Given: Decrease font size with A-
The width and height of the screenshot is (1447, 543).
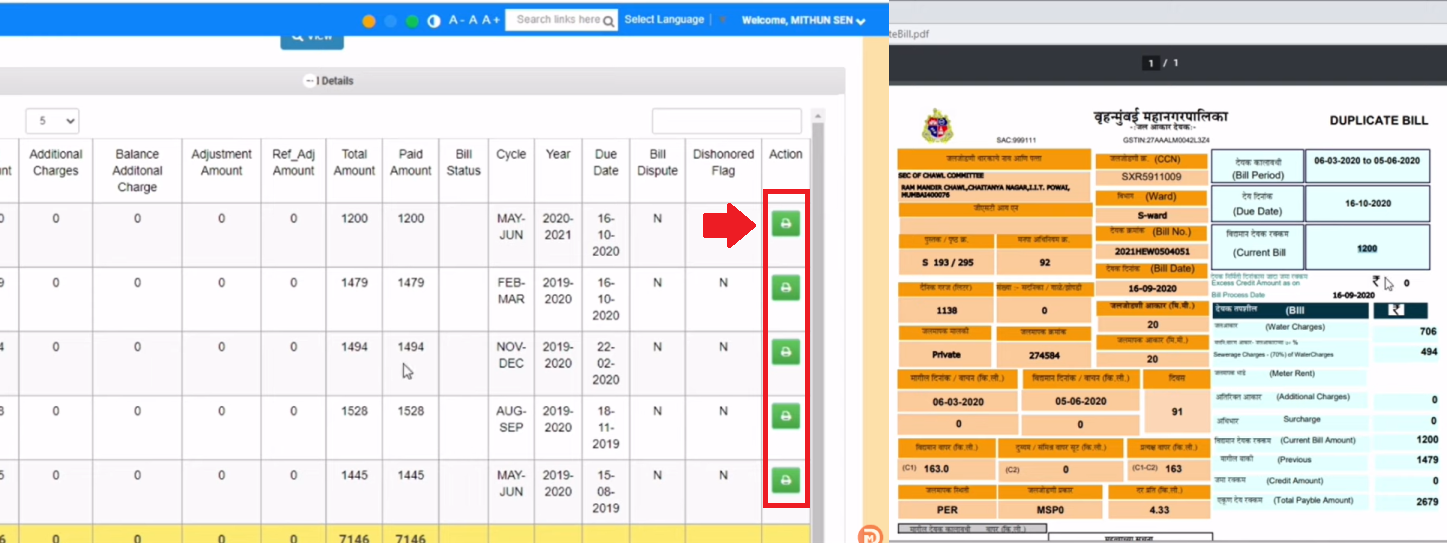Looking at the screenshot, I should pyautogui.click(x=455, y=20).
